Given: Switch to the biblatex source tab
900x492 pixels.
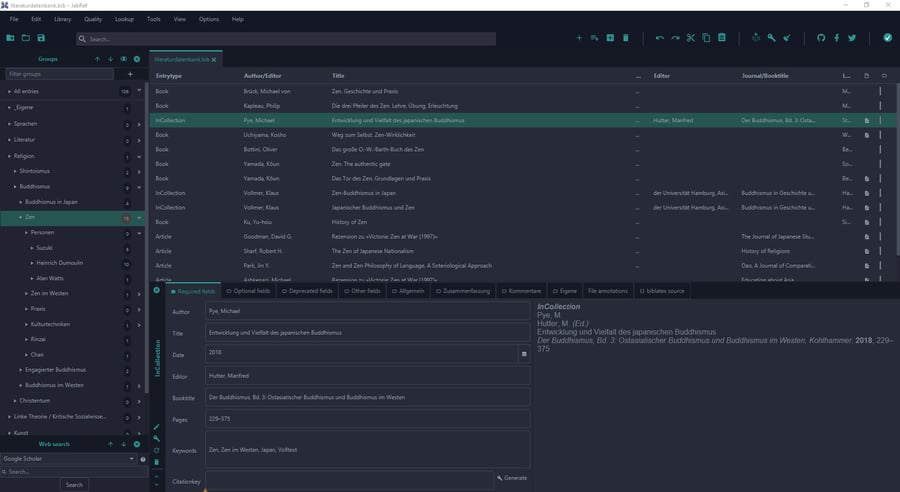Looking at the screenshot, I should [662, 291].
